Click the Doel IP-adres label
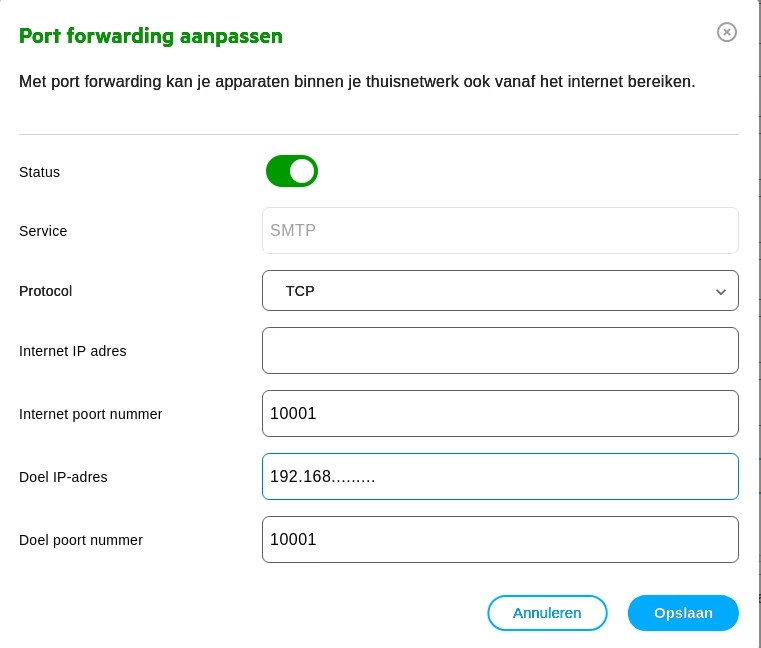This screenshot has width=761, height=648. point(63,477)
